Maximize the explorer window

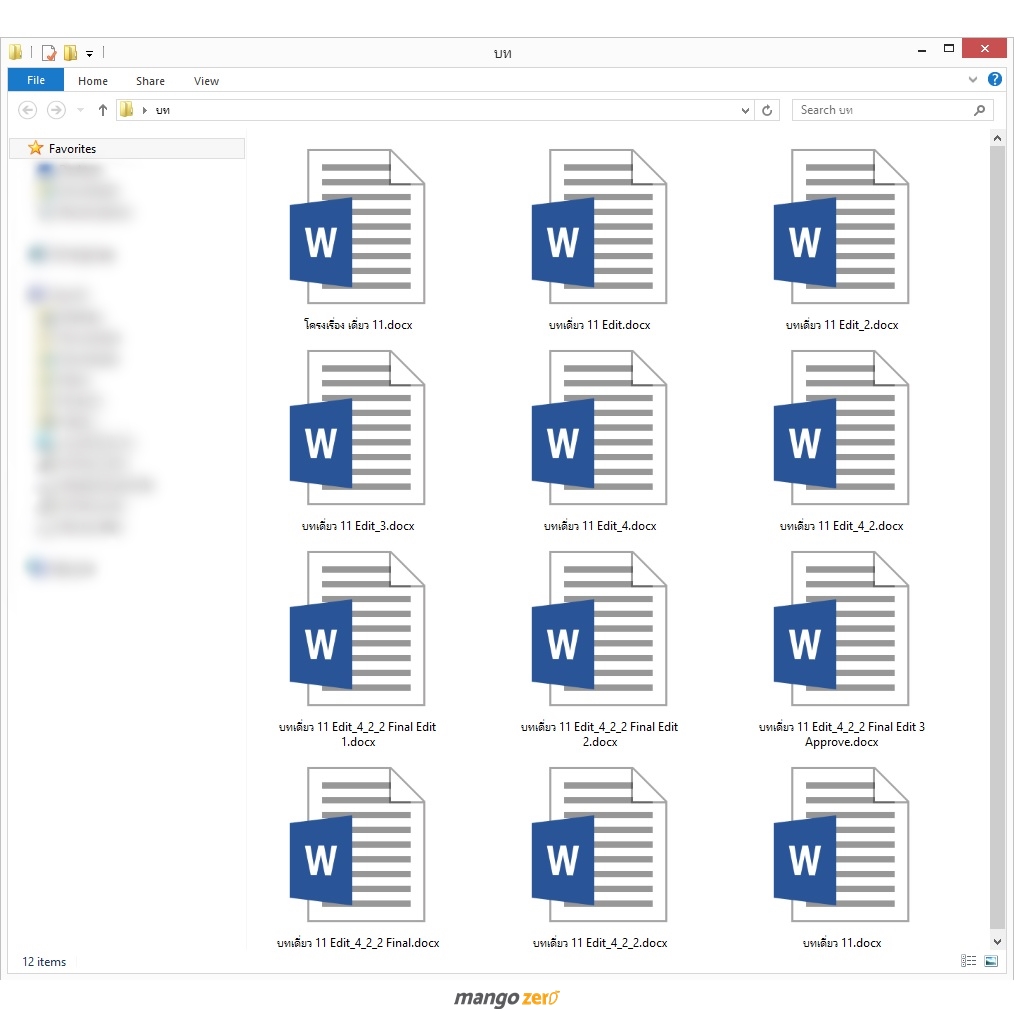(949, 49)
